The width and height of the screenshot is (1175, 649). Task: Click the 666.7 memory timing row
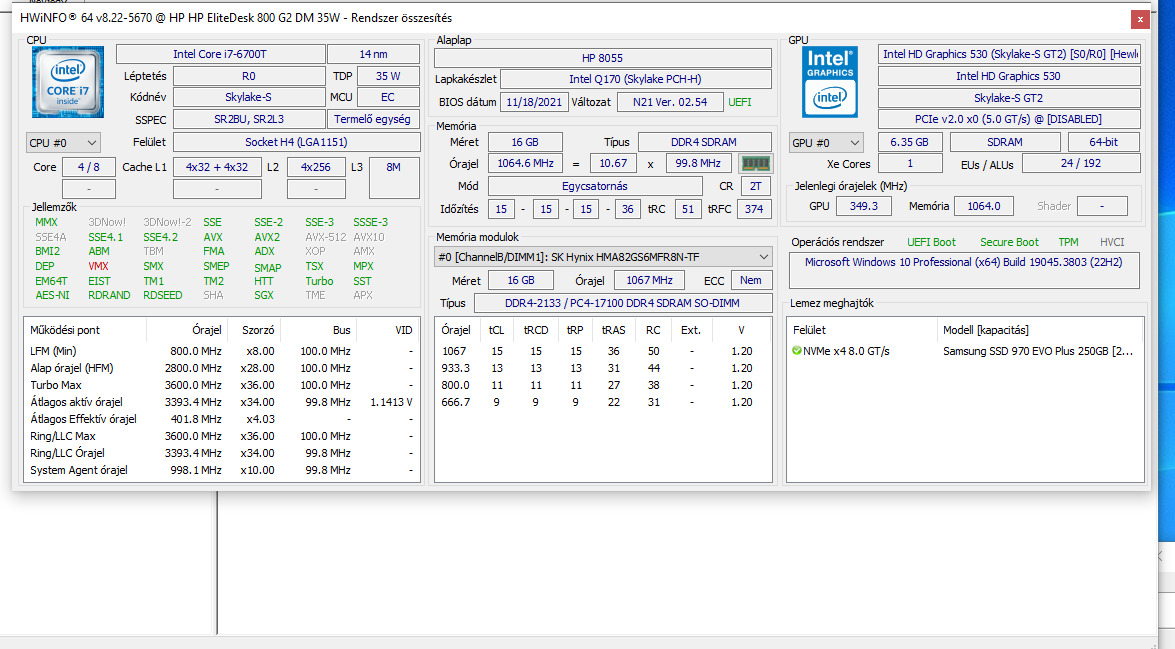pyautogui.click(x=603, y=402)
